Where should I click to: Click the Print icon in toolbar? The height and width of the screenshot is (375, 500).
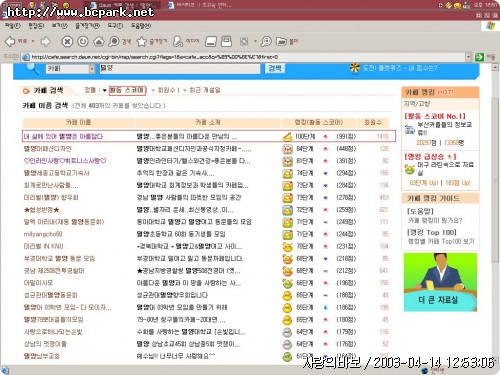227,41
